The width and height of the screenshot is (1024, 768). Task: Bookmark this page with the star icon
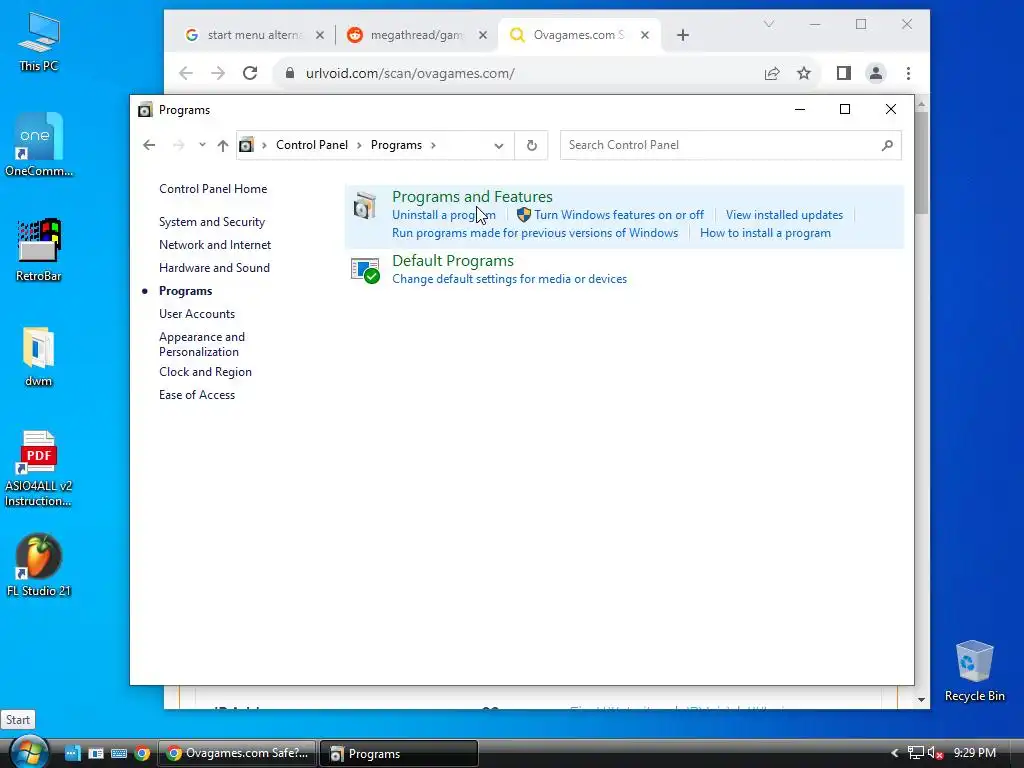pyautogui.click(x=804, y=73)
